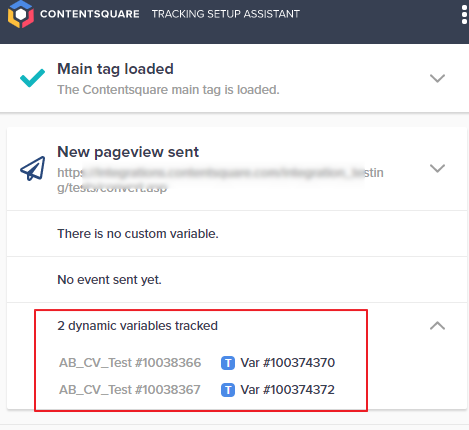The height and width of the screenshot is (430, 469).
Task: Click the Var #100374372 value
Action: pyautogui.click(x=288, y=390)
